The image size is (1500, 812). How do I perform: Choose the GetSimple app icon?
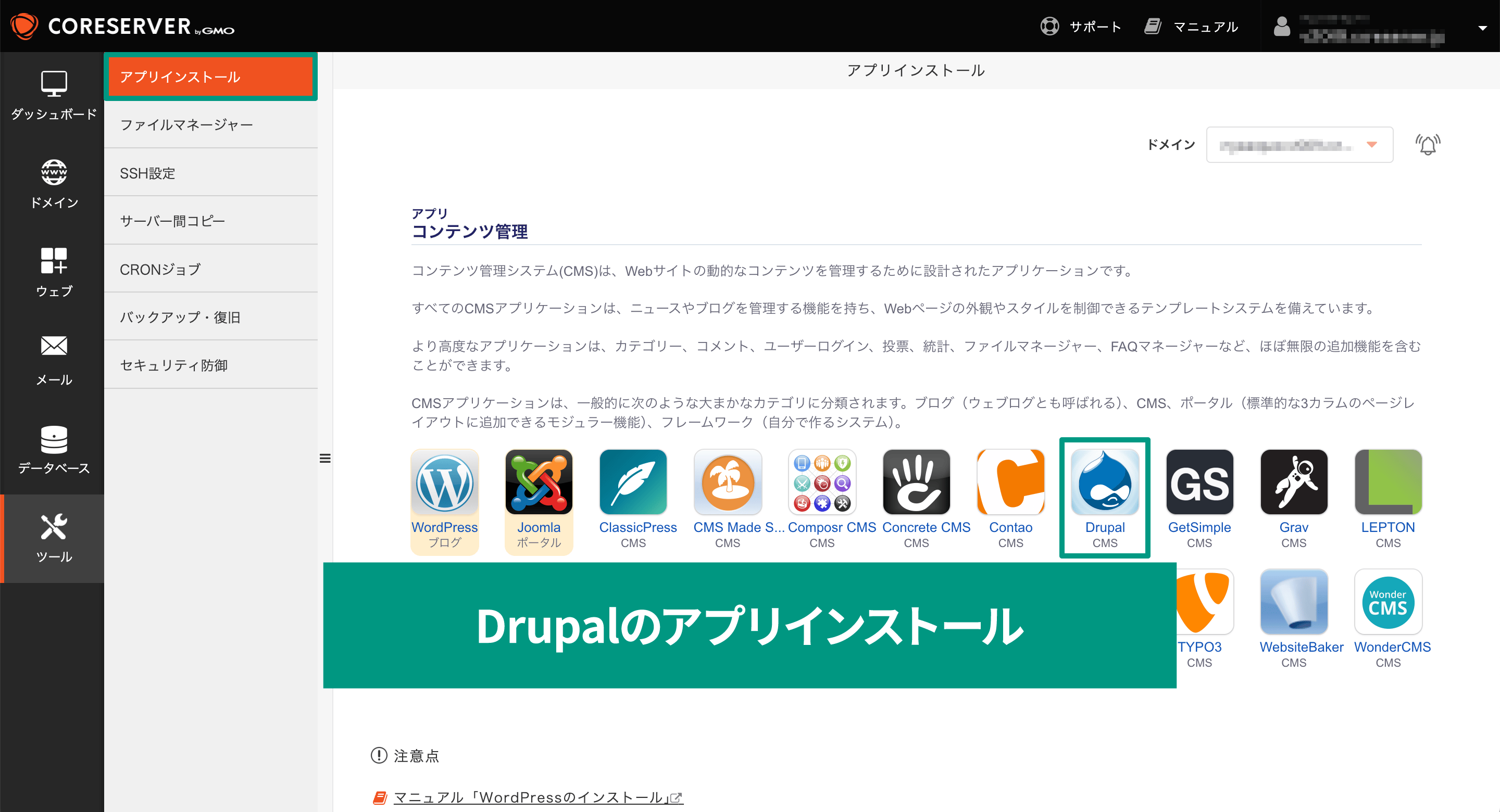[x=1199, y=482]
